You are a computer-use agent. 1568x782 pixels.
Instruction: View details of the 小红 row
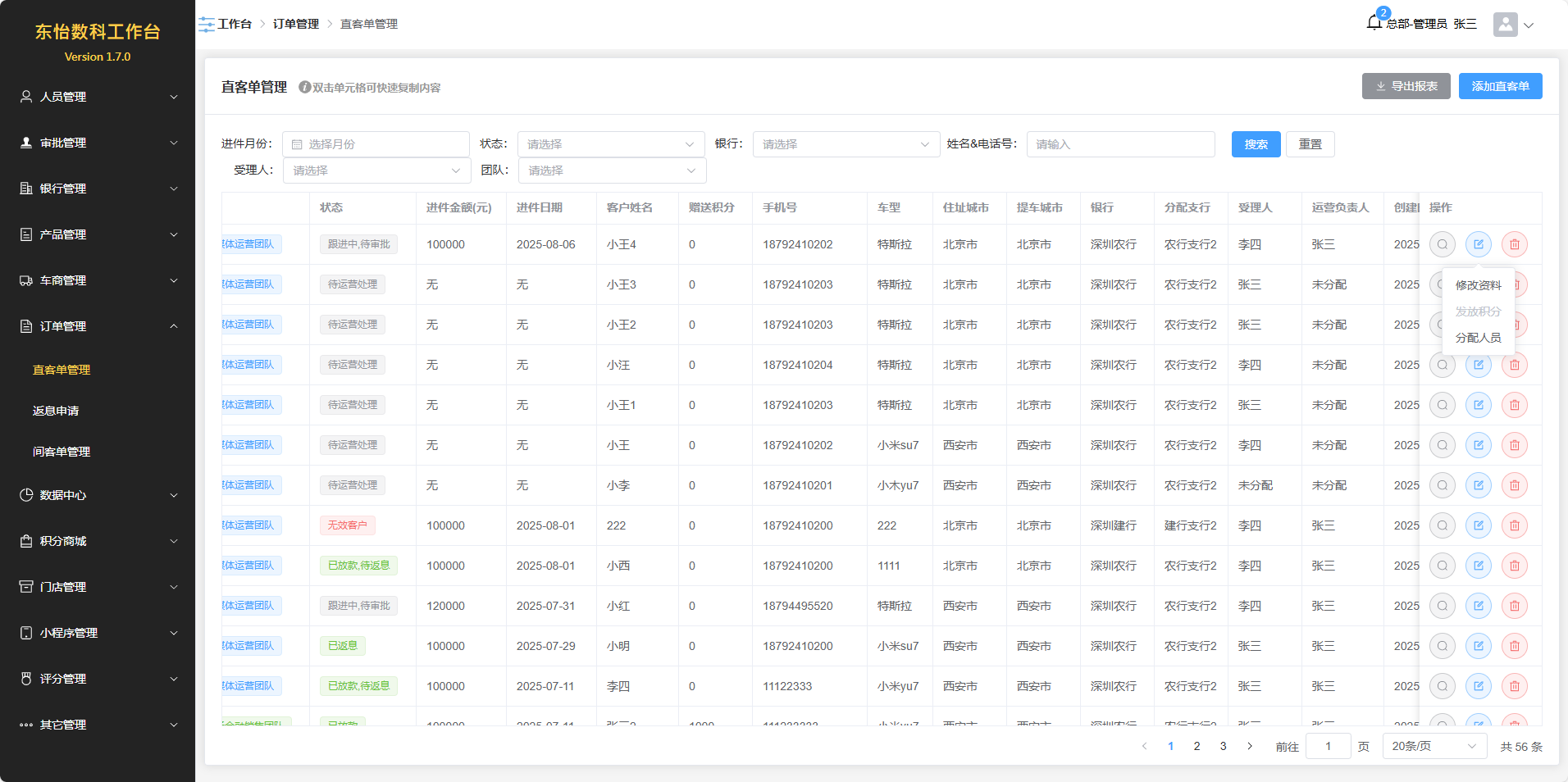coord(1442,606)
